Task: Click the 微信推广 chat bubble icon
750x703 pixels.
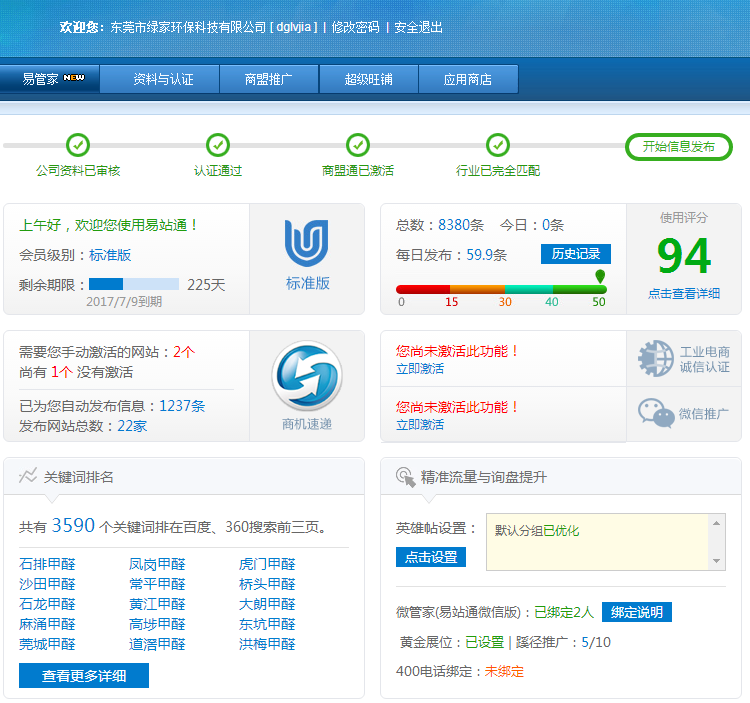Action: coord(656,413)
